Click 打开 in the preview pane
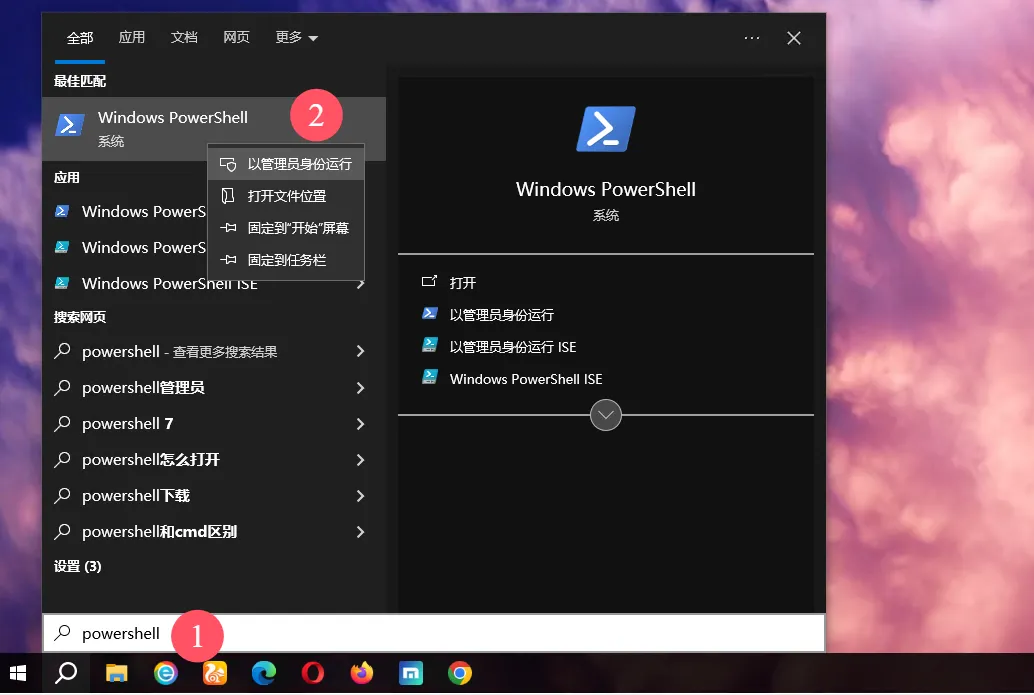1034x695 pixels. click(462, 283)
